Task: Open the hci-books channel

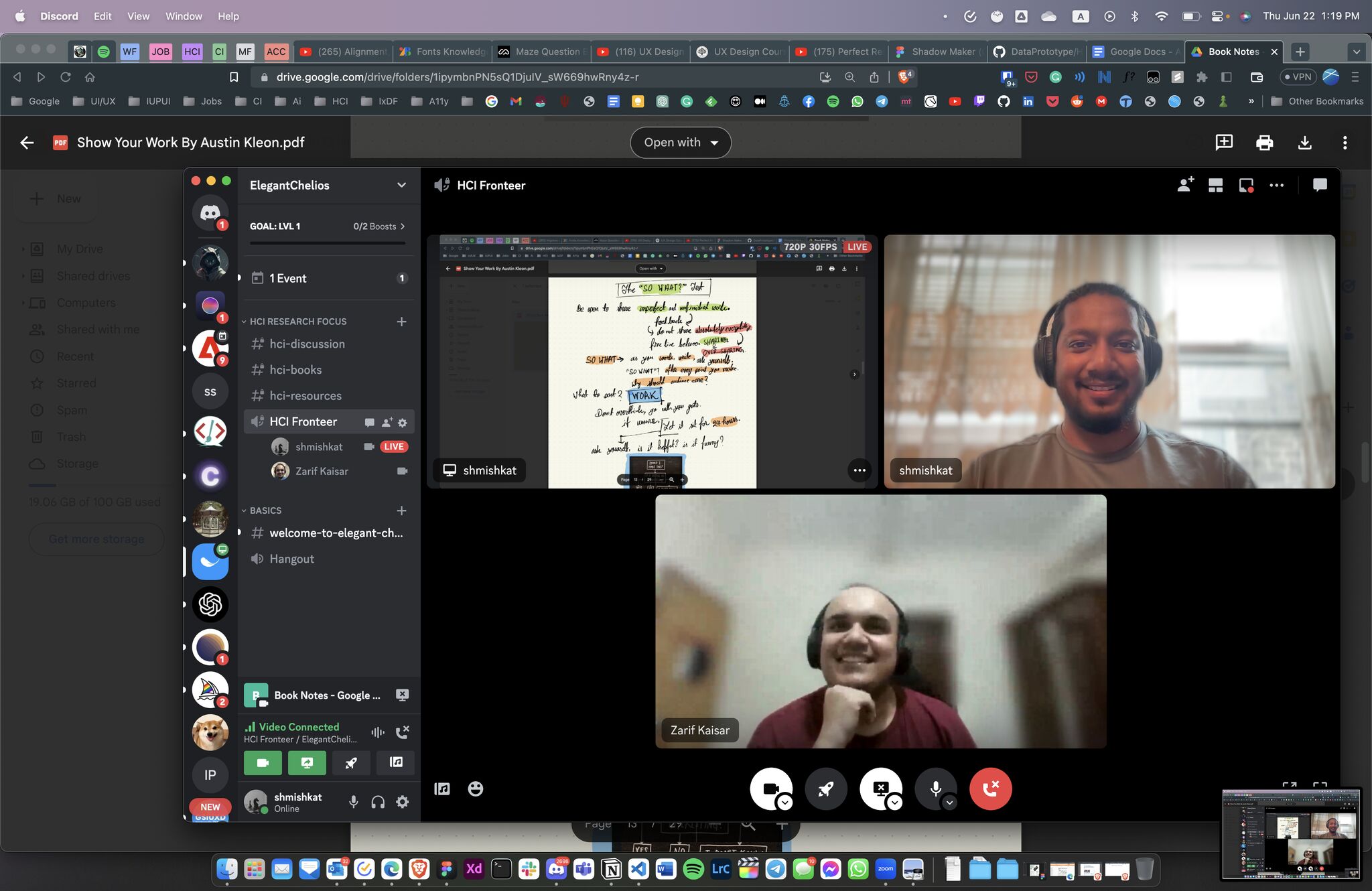Action: pos(295,370)
